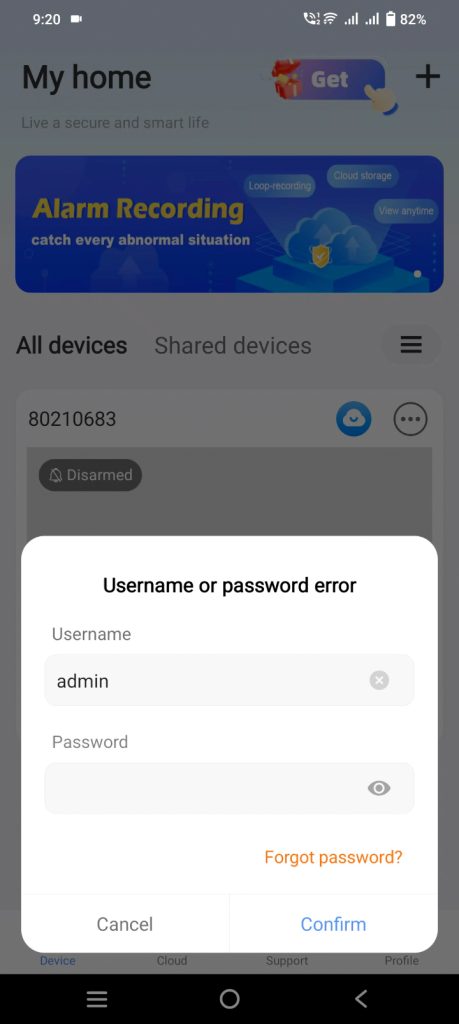Clear the admin username with X icon

click(x=379, y=680)
